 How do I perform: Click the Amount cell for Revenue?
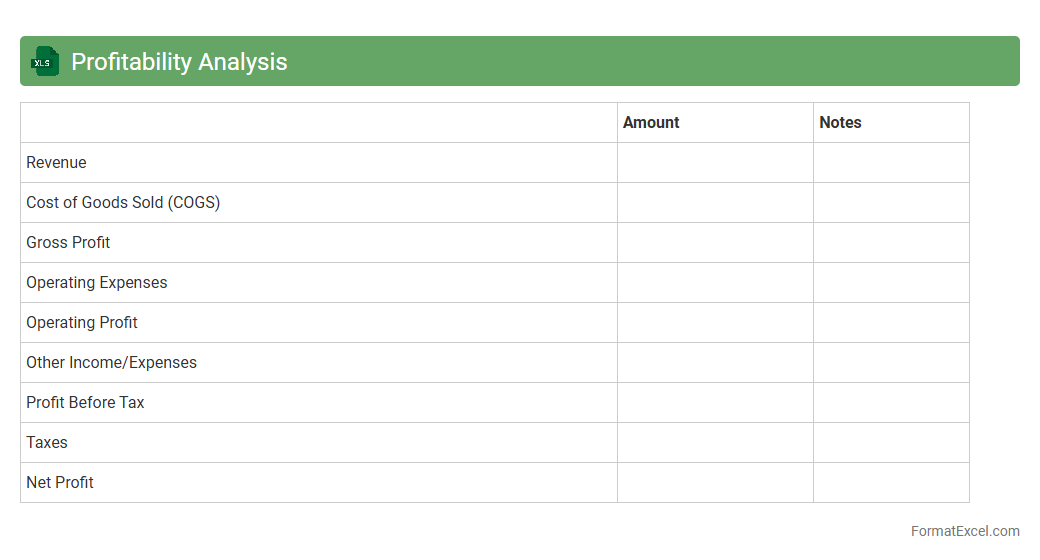pos(715,162)
